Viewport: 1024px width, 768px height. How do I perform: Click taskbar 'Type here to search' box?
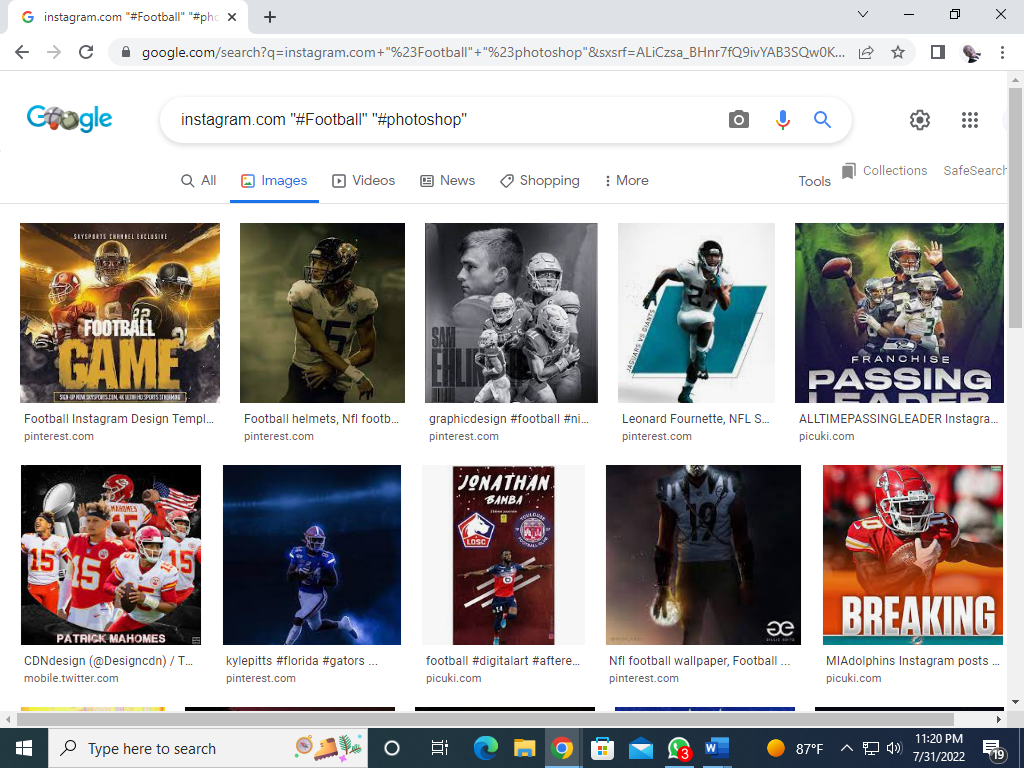208,748
